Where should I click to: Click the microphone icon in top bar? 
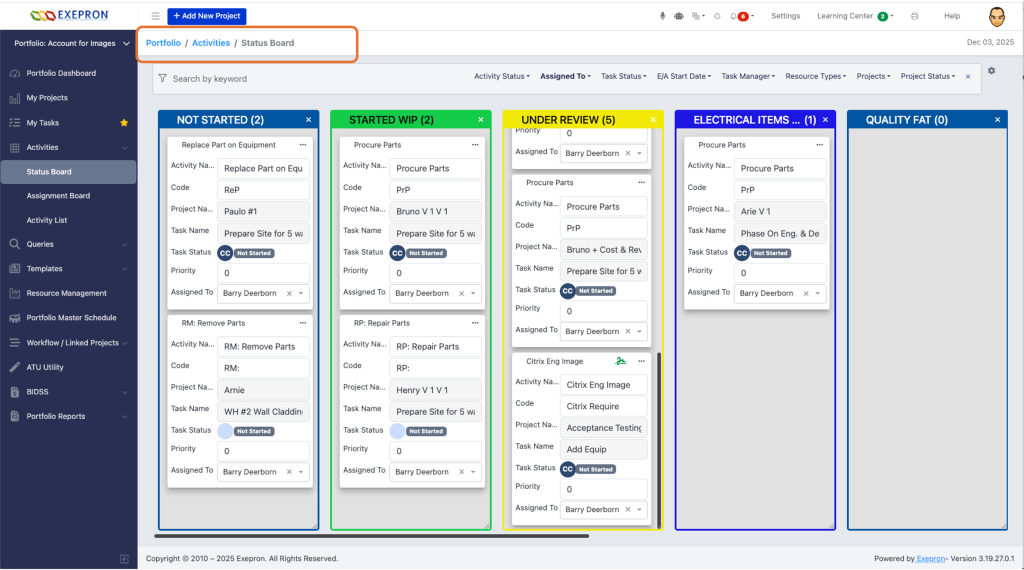coord(662,16)
